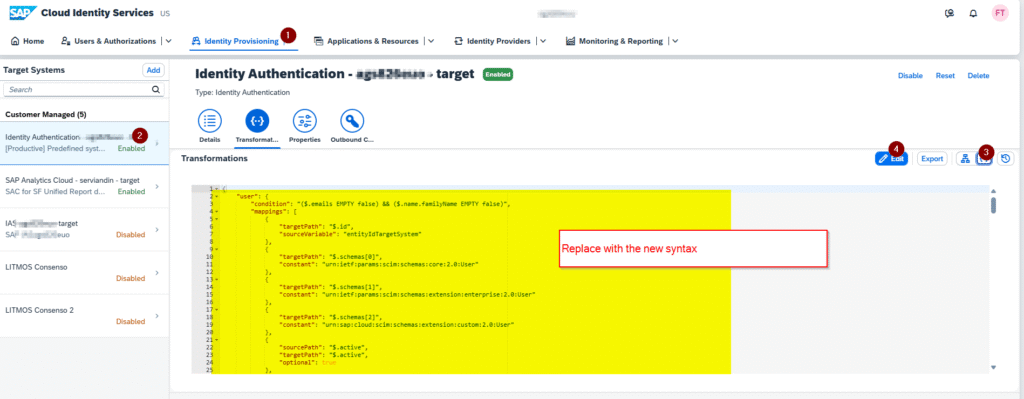Screen dimensions: 1024x399
Task: Expand Monitoring & Reporting dropdown arrow
Action: click(x=675, y=40)
